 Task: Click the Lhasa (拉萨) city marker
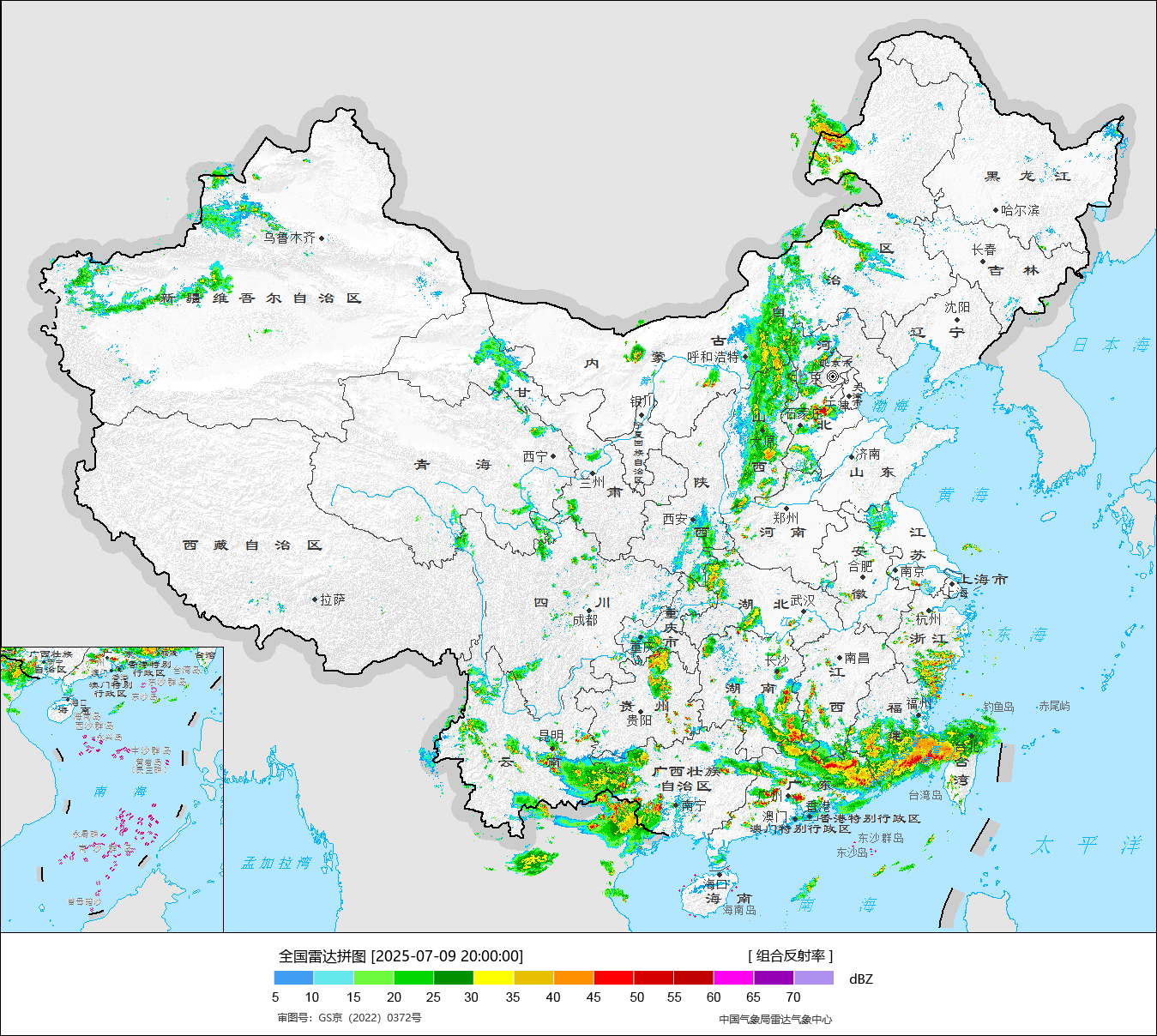coord(315,600)
